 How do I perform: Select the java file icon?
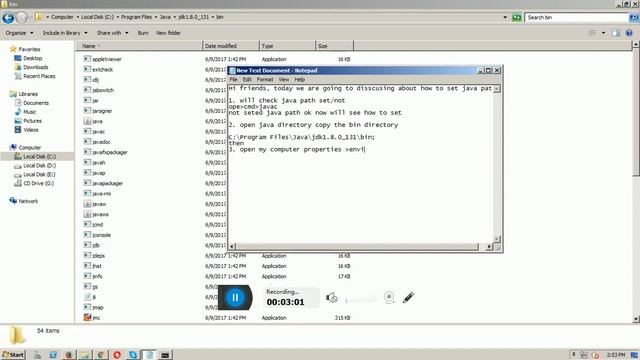[87, 121]
